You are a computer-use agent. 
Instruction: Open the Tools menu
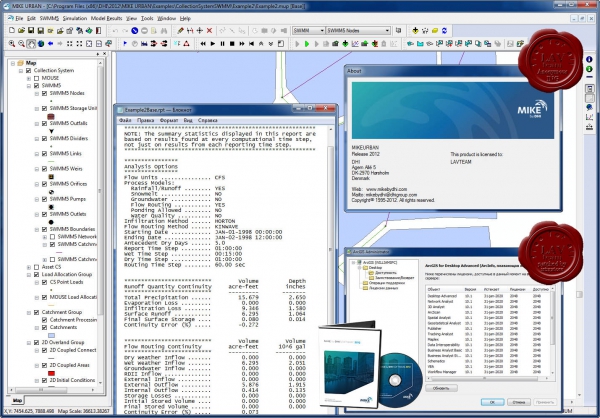(147, 18)
